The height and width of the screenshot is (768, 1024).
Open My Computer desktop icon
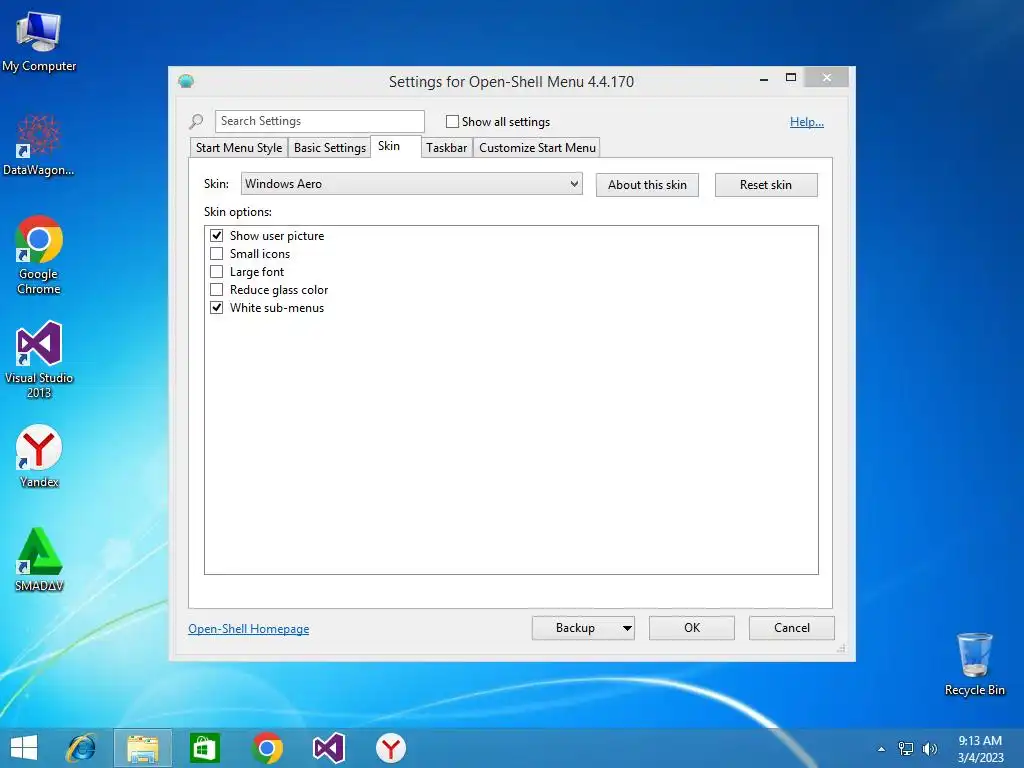39,42
